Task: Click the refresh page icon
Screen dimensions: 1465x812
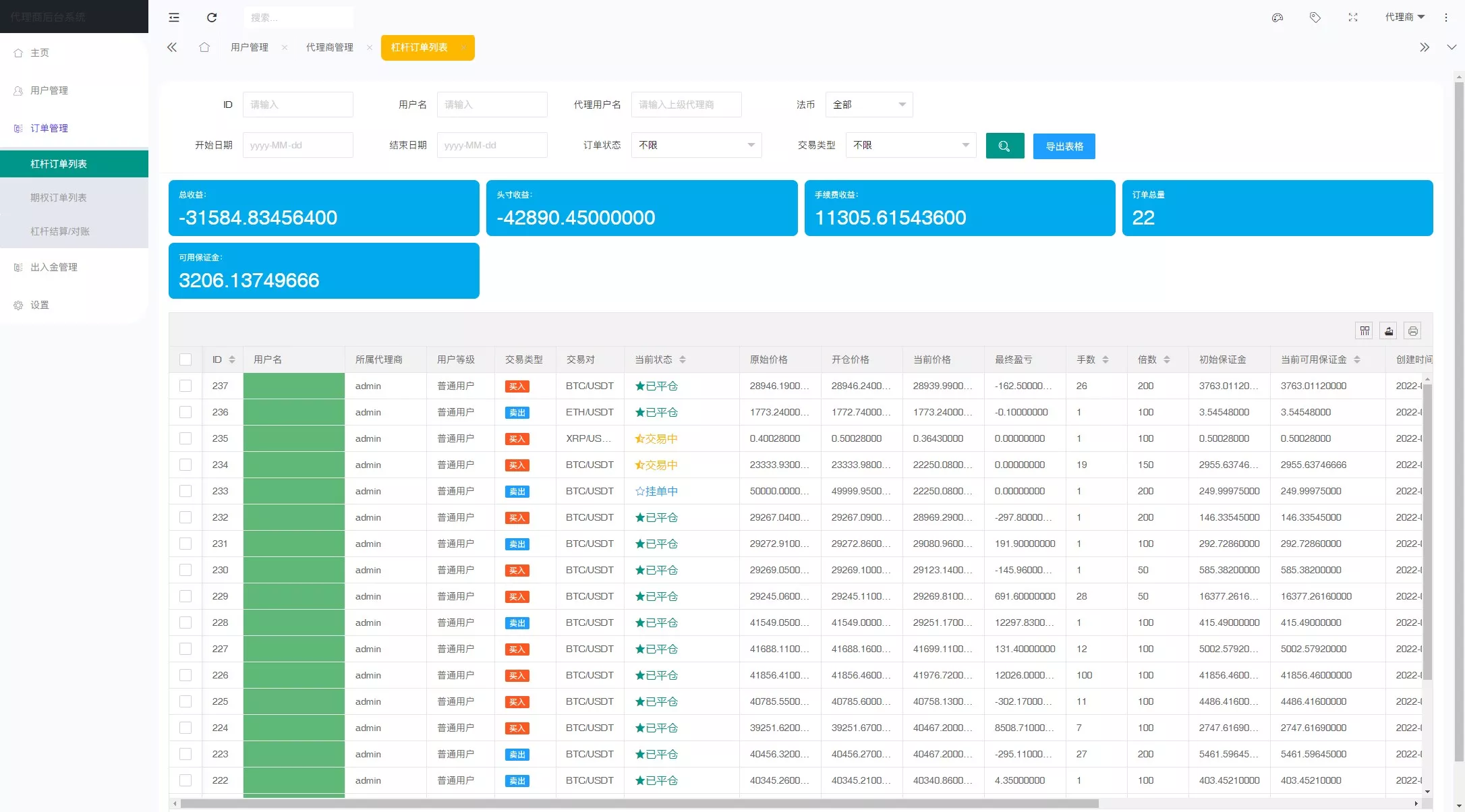Action: point(212,18)
